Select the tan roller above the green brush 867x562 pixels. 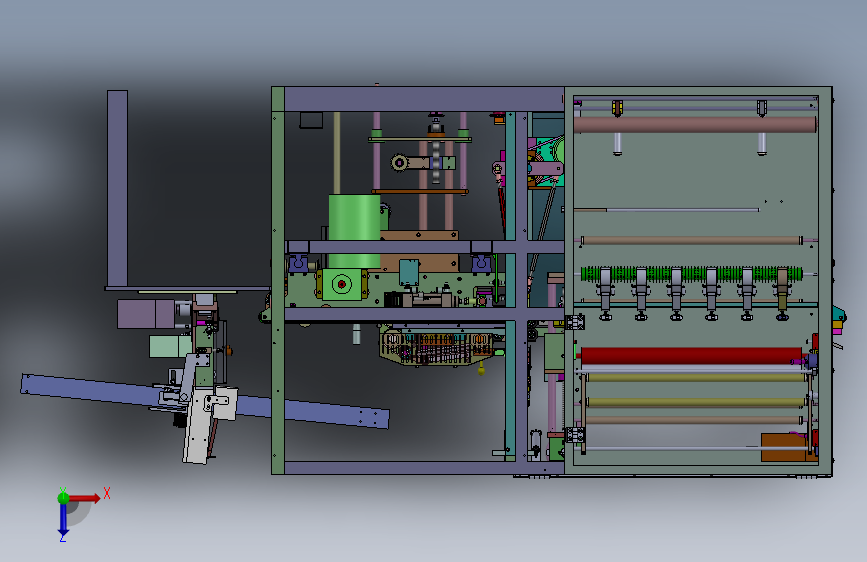pos(691,240)
